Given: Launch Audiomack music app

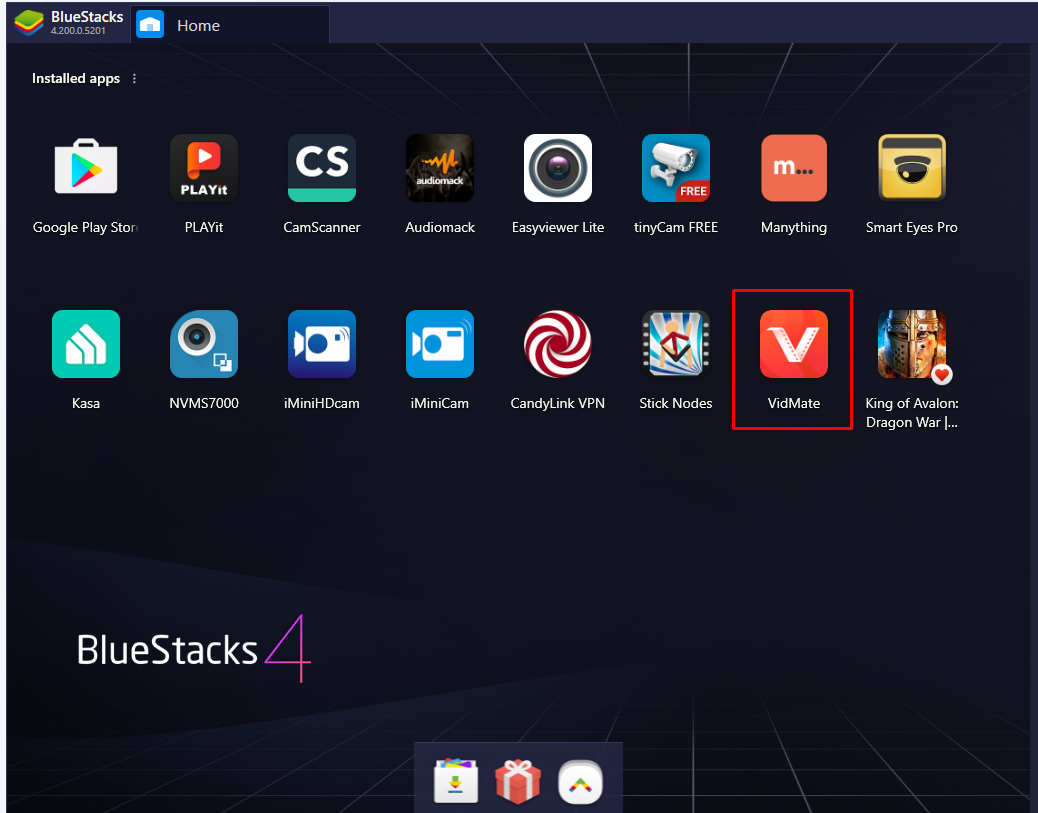Looking at the screenshot, I should coord(440,167).
